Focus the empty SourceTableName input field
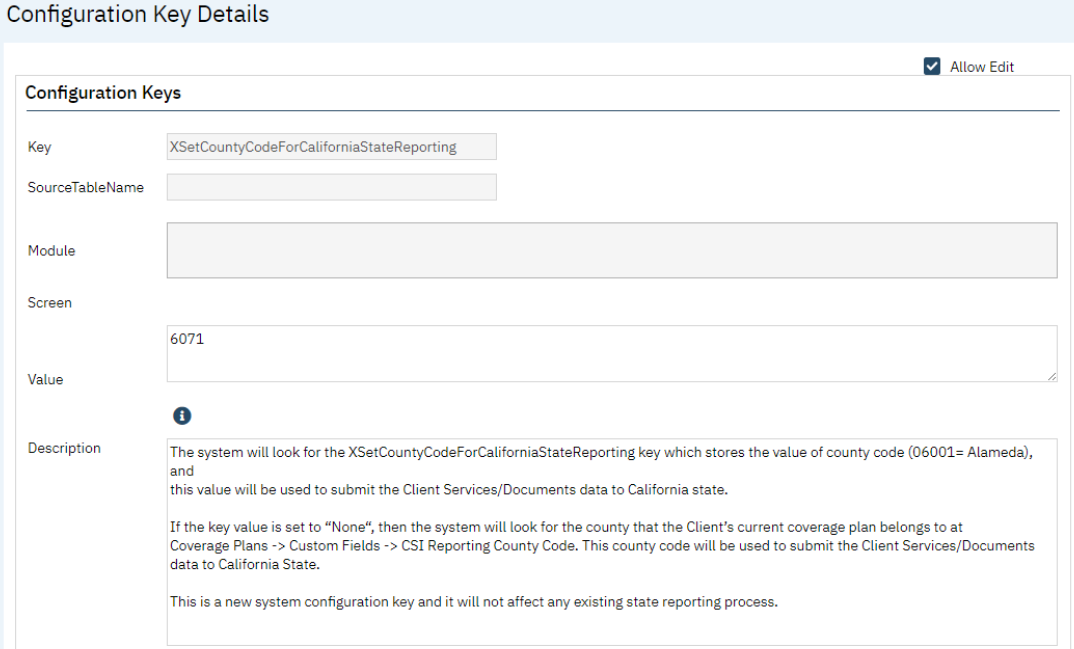Viewport: 1074px width, 649px height. pyautogui.click(x=331, y=187)
